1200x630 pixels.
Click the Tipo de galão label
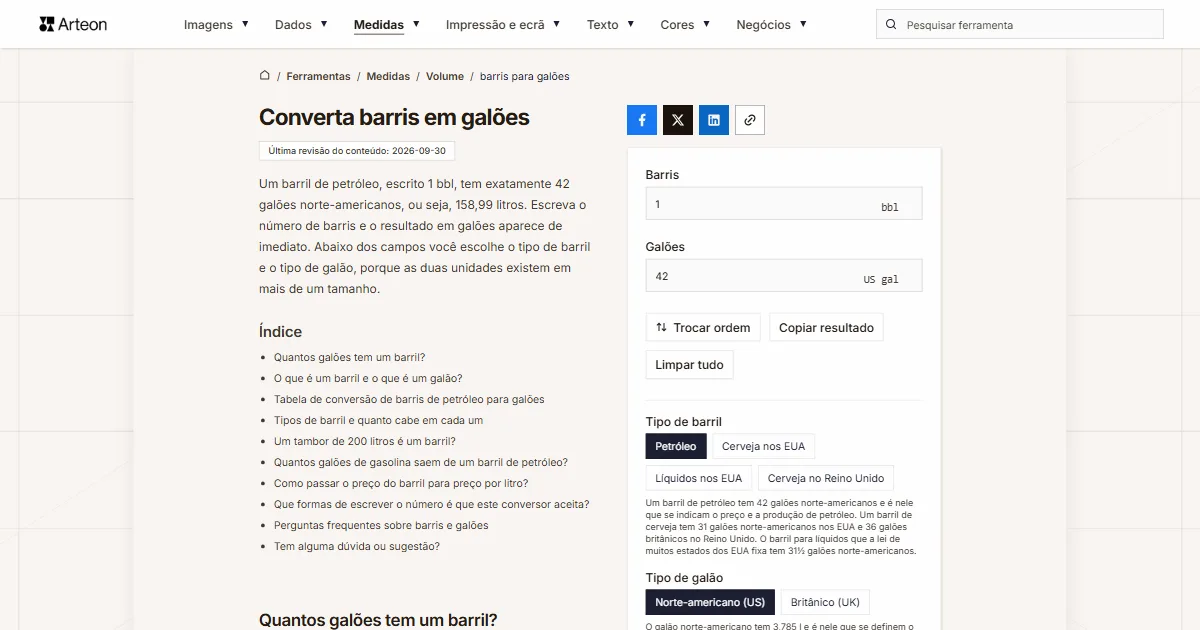[x=684, y=577]
